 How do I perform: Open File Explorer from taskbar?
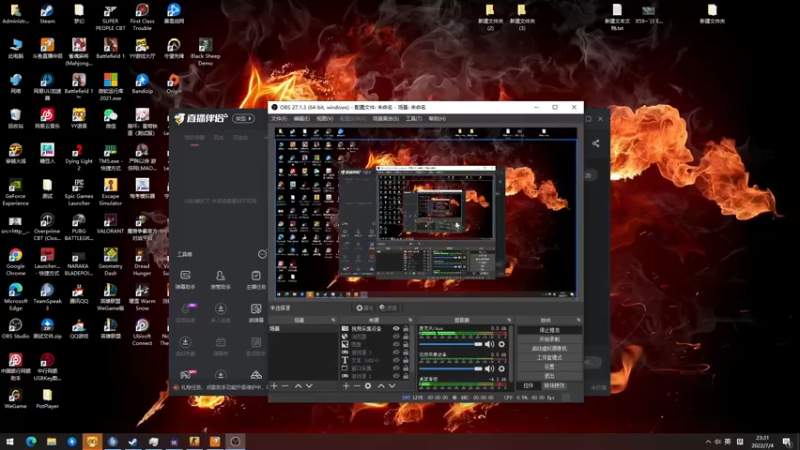coord(52,441)
